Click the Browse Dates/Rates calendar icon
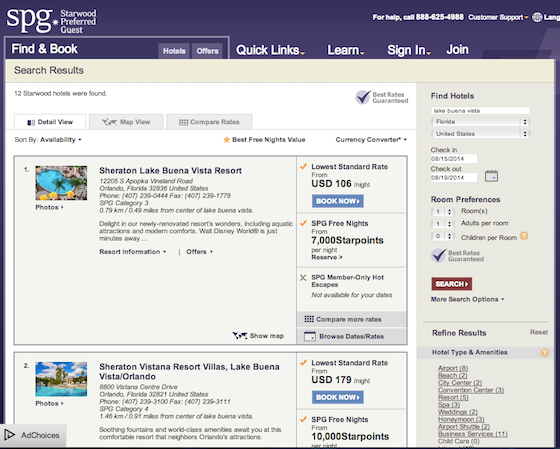560x449 pixels. [x=310, y=336]
